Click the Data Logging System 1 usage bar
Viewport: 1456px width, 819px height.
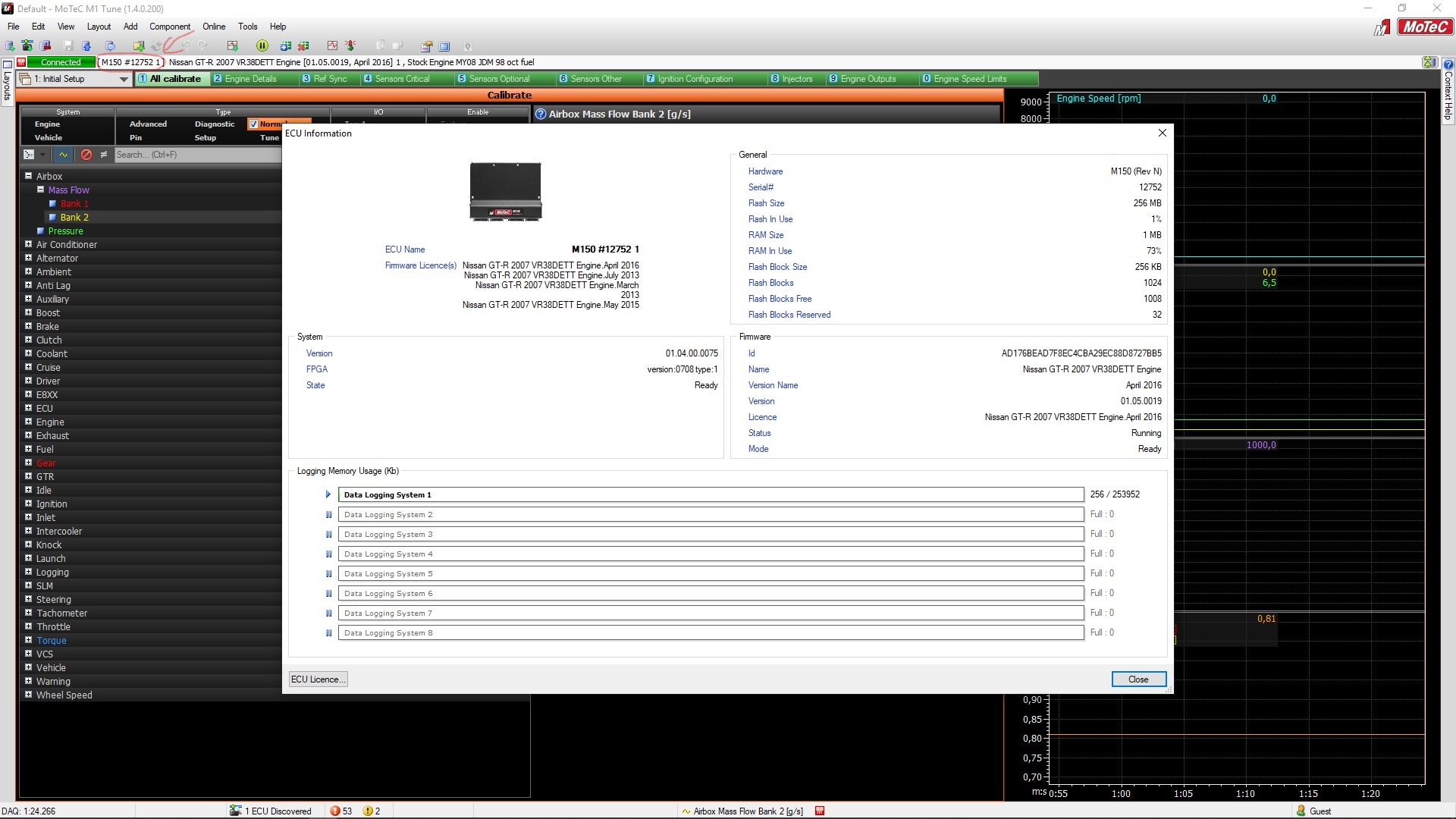711,494
